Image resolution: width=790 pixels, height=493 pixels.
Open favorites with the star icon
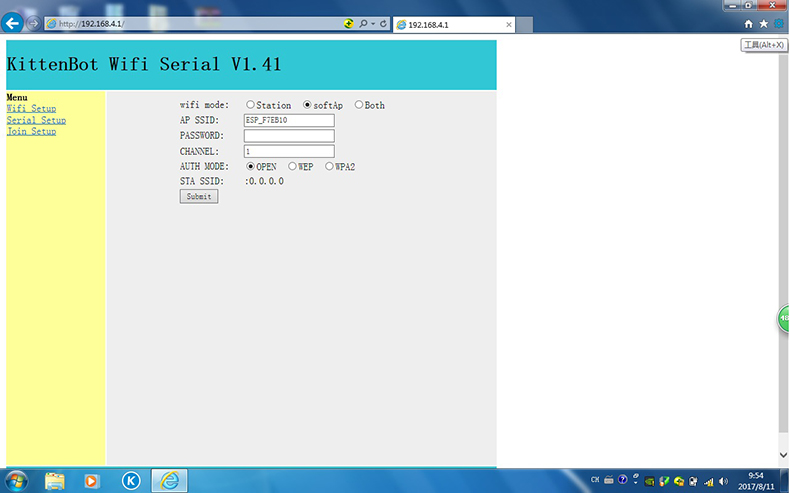click(764, 24)
